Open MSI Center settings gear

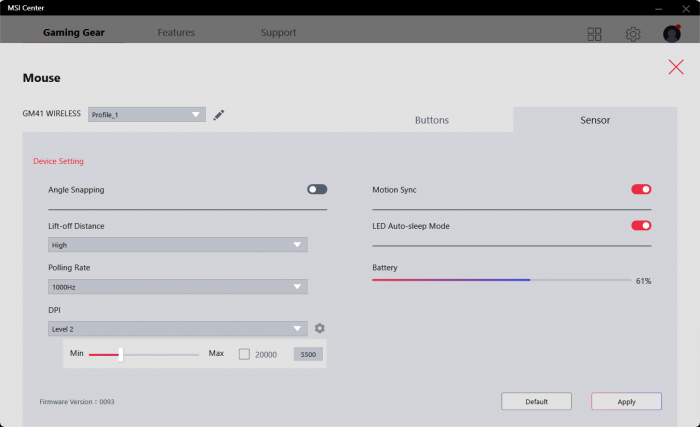coord(633,34)
